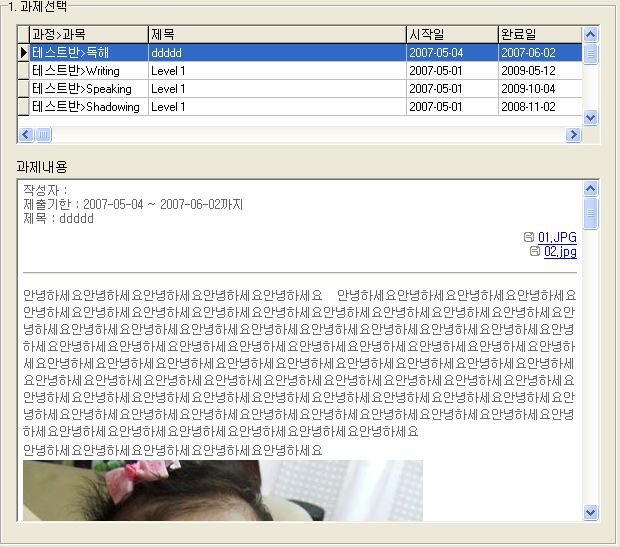
Task: Click the current-row arrow marker on the 독해 row
Action: (x=23, y=53)
